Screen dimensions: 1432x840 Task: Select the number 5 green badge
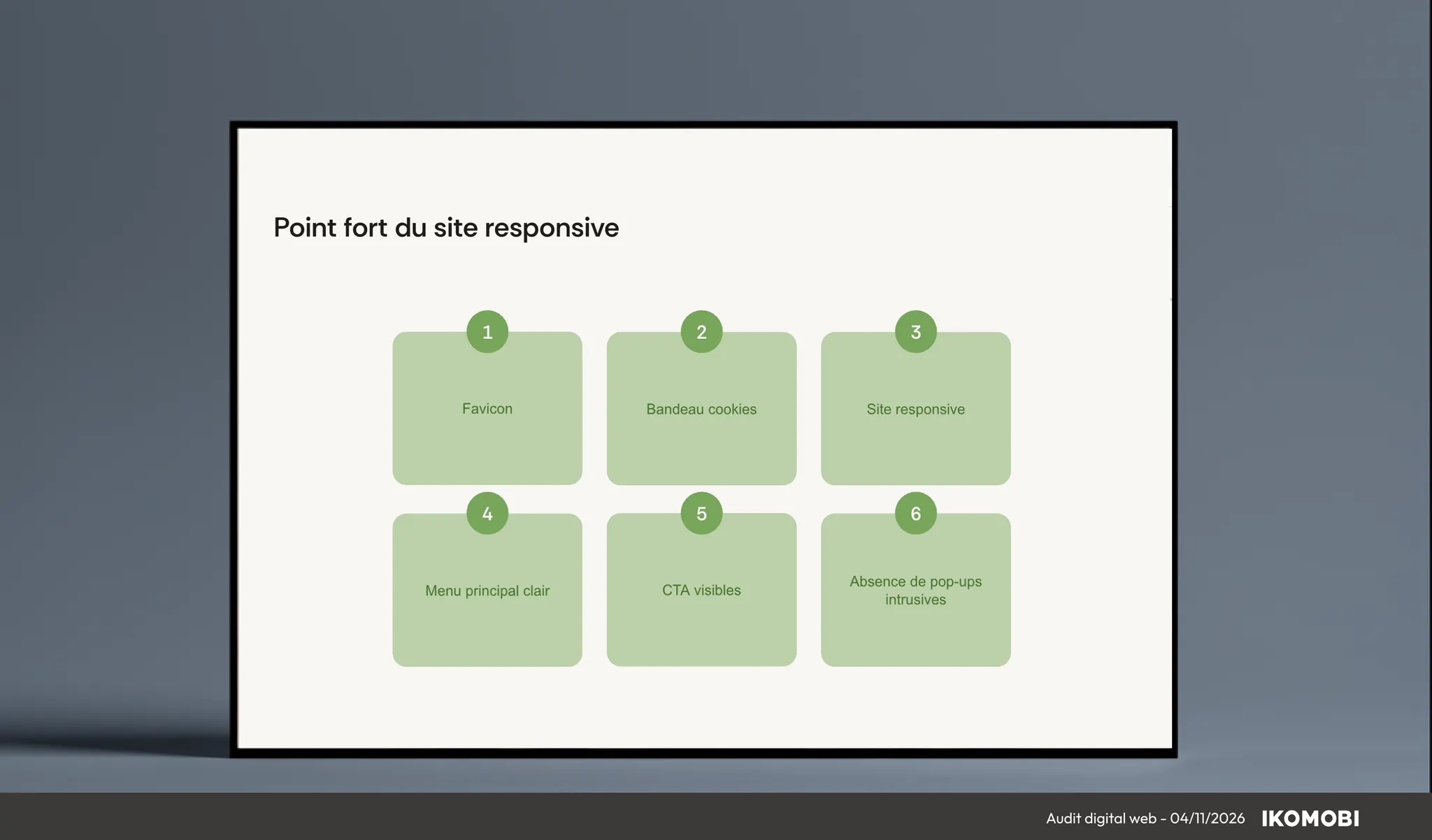click(x=701, y=514)
